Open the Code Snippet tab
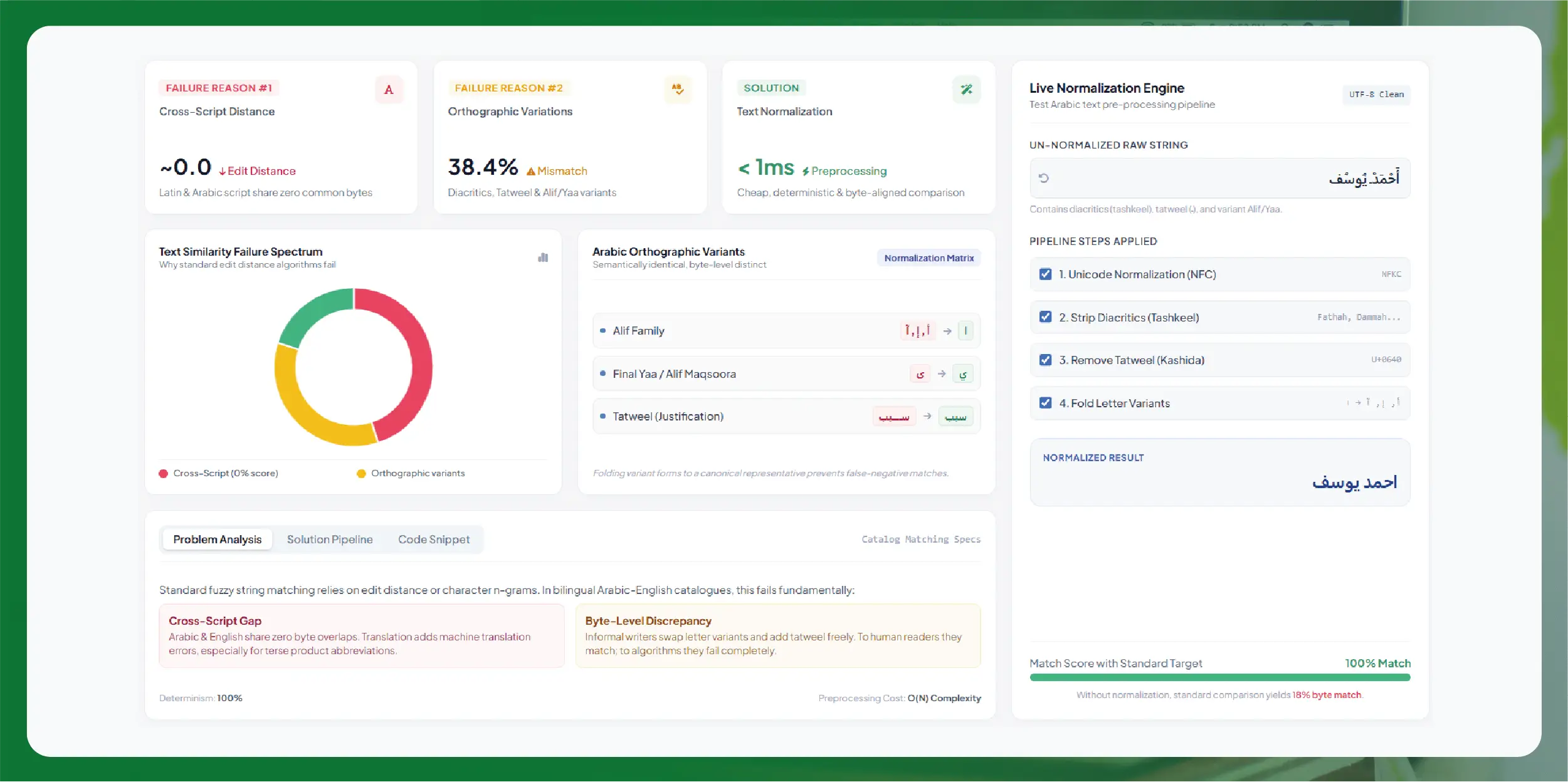The height and width of the screenshot is (782, 1568). coord(434,540)
